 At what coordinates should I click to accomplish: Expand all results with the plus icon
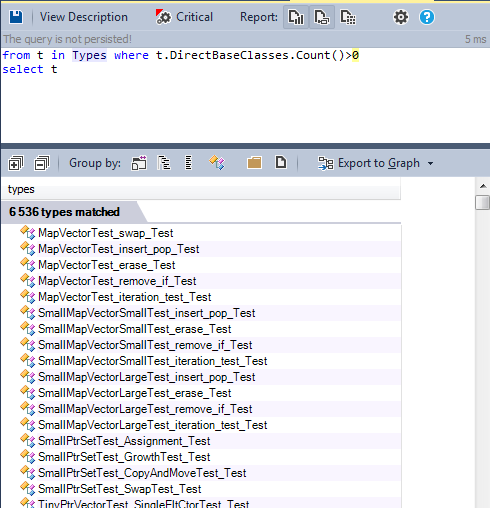[x=16, y=163]
